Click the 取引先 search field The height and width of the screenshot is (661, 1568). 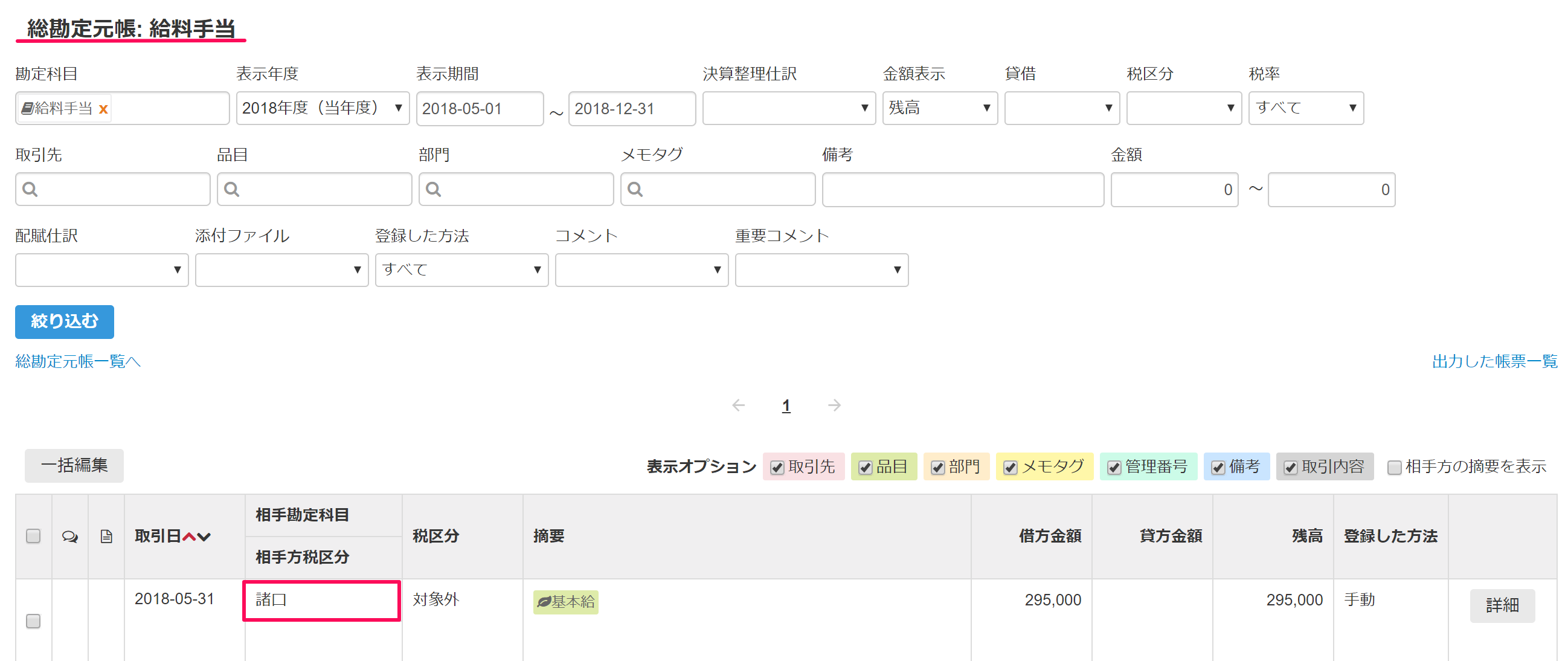click(112, 189)
